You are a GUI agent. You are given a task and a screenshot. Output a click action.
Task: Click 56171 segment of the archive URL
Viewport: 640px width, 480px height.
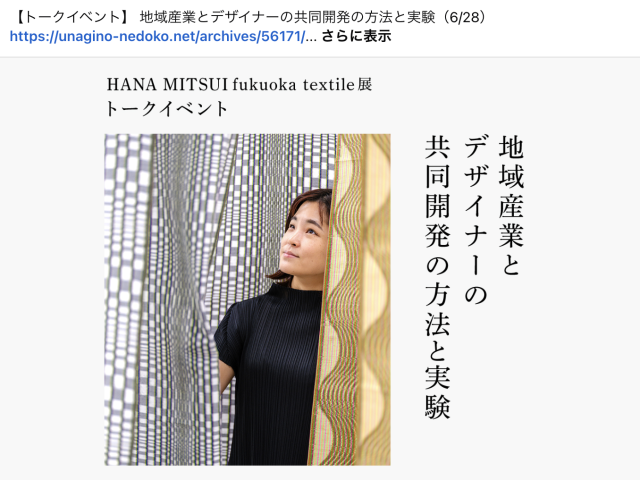pyautogui.click(x=281, y=36)
